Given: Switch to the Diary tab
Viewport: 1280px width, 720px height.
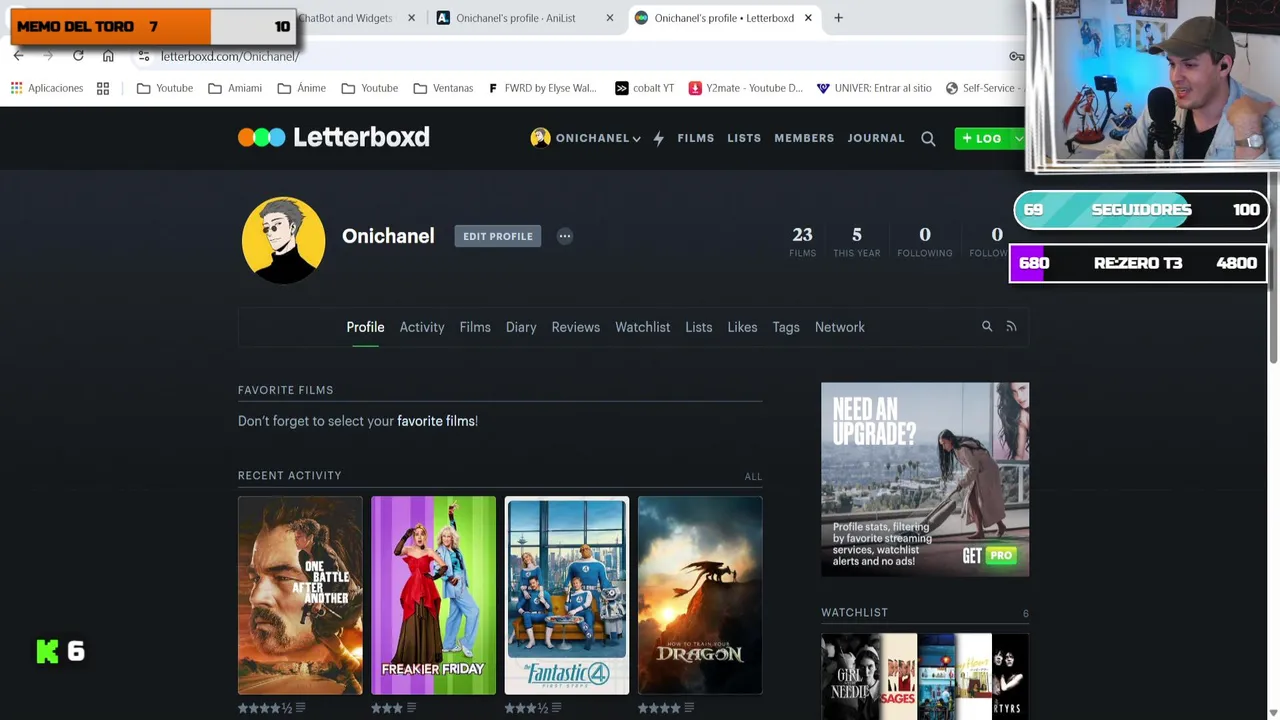Looking at the screenshot, I should (521, 327).
